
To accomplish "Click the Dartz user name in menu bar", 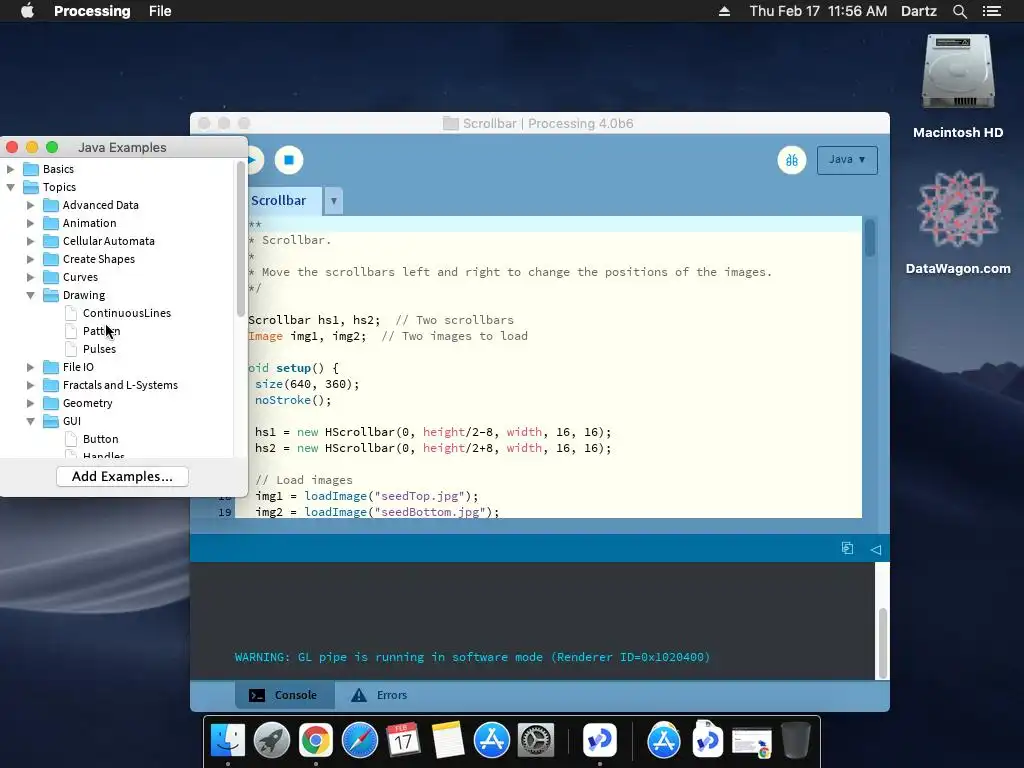I will [918, 11].
